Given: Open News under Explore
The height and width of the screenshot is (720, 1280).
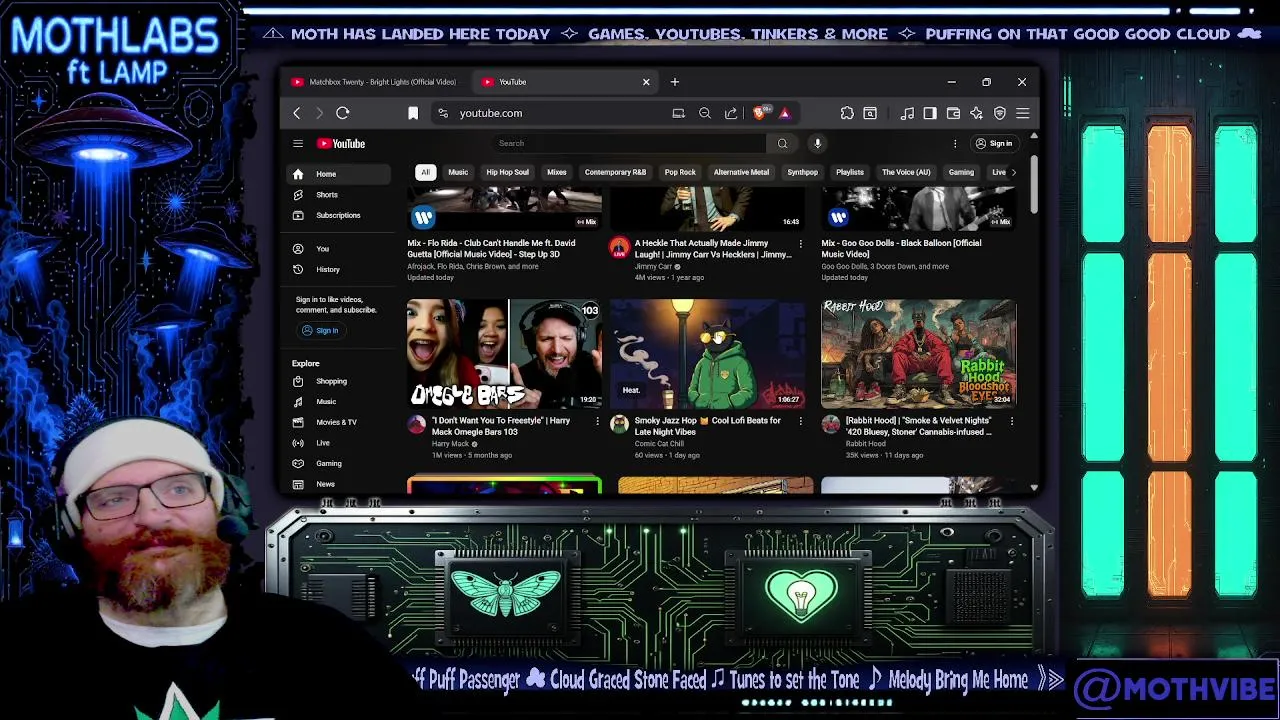Looking at the screenshot, I should coord(338,484).
